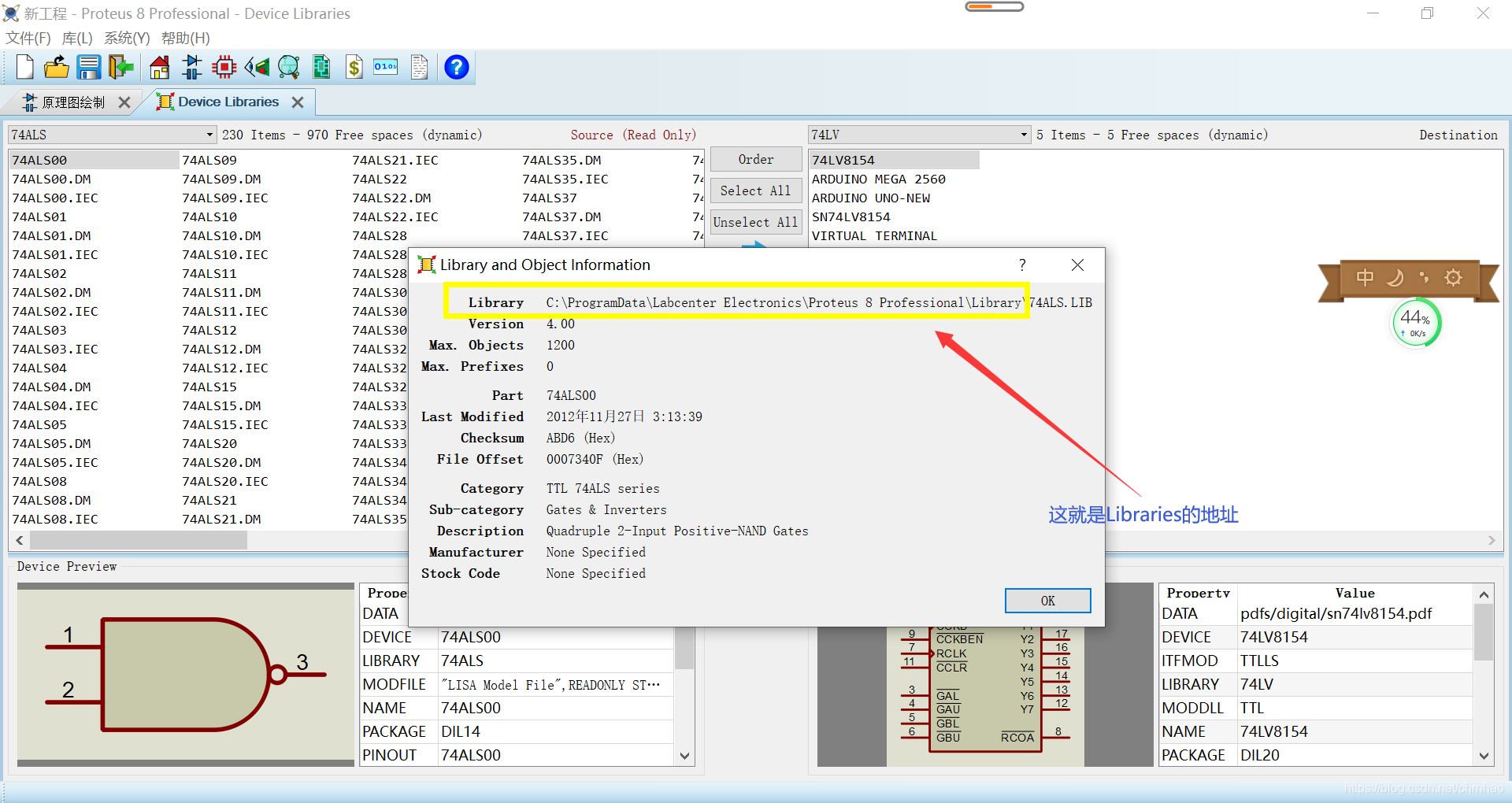Click the Unselect All button

[x=756, y=222]
